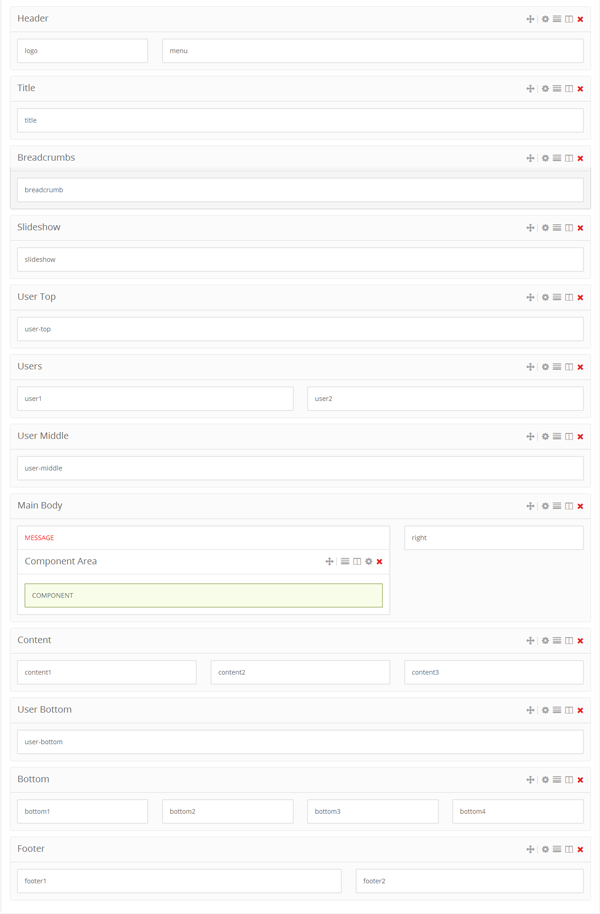Select the right position box in Main Body
Viewport: 600px width, 914px height.
click(x=494, y=537)
